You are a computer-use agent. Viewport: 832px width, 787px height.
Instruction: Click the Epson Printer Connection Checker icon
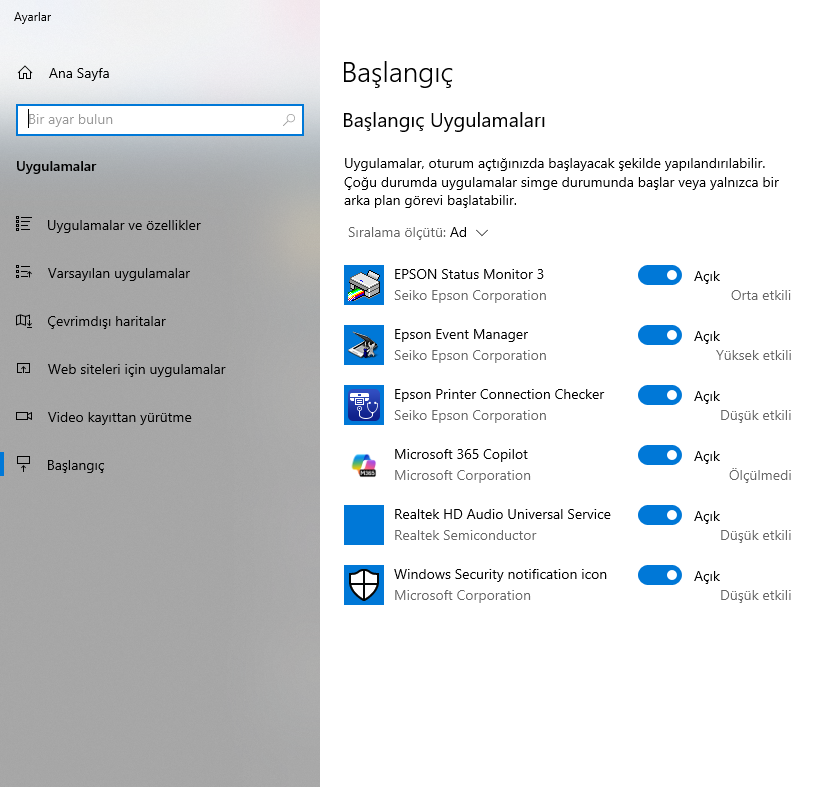[x=363, y=405]
